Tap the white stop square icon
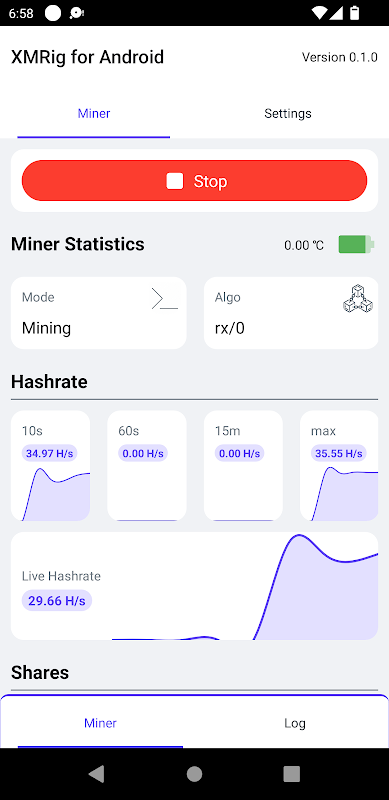 coord(175,181)
